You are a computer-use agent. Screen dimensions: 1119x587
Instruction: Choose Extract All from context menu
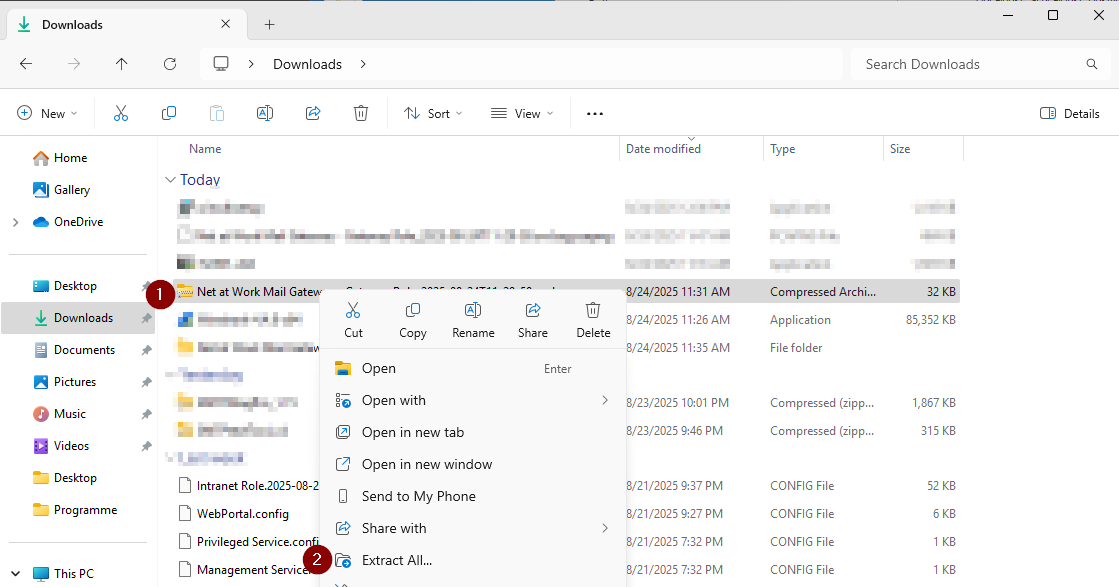point(397,560)
